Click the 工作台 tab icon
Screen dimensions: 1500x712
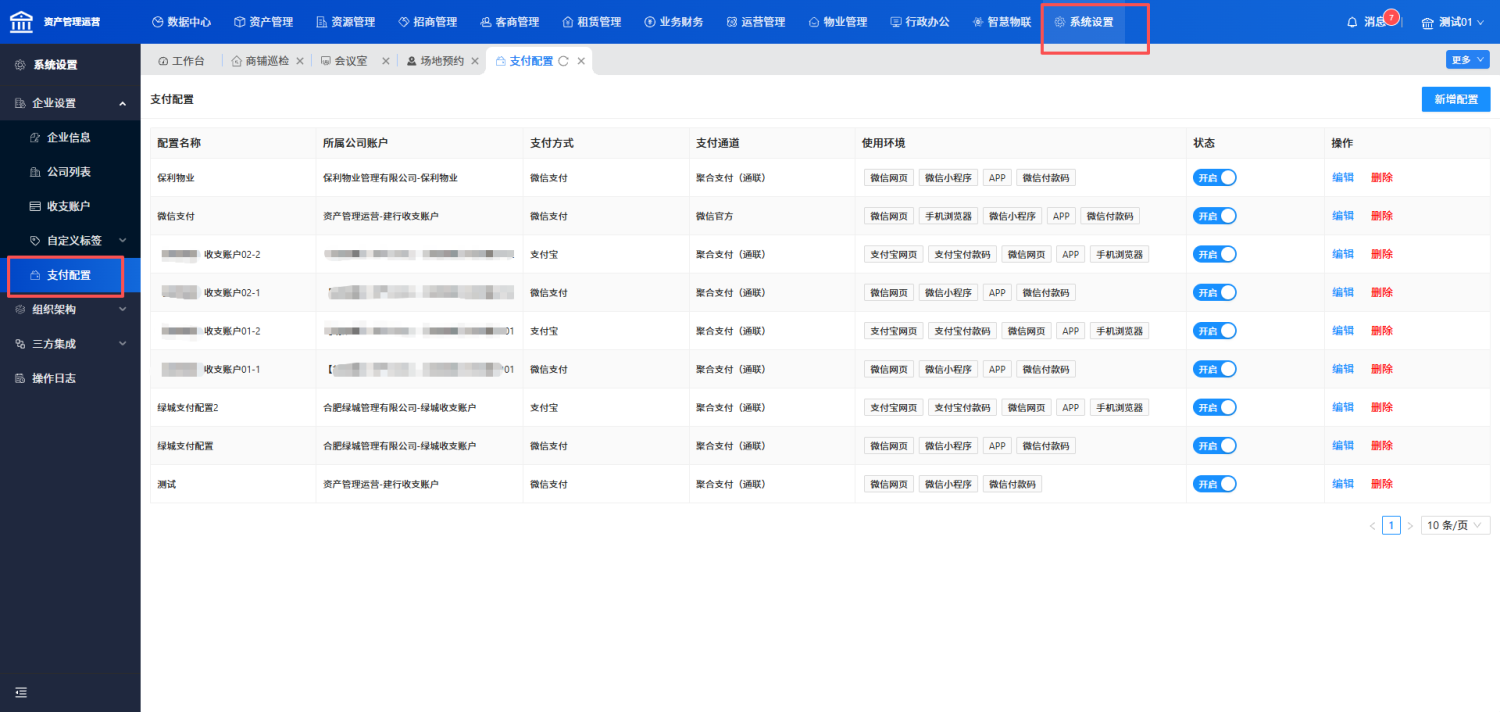click(163, 61)
